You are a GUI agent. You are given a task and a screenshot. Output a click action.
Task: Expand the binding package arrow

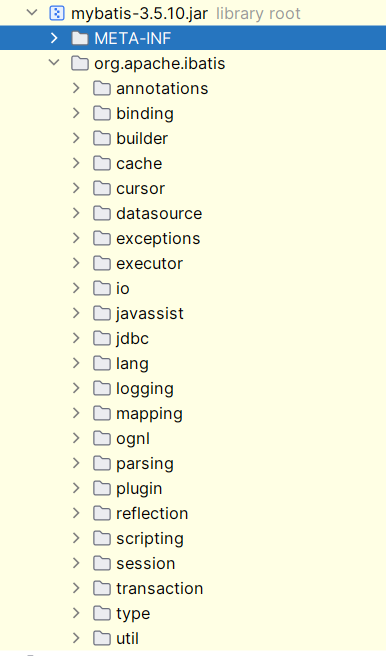(76, 113)
